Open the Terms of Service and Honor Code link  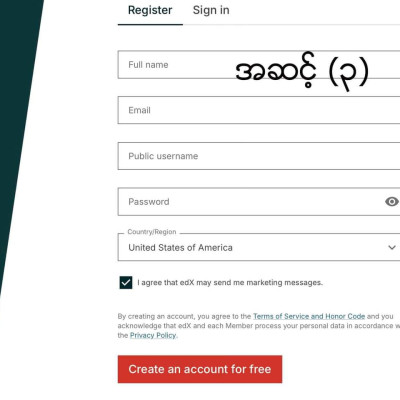click(309, 316)
